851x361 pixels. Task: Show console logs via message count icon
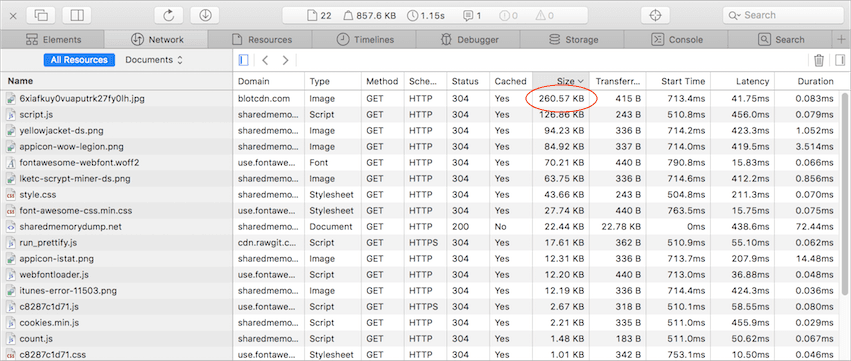click(472, 16)
